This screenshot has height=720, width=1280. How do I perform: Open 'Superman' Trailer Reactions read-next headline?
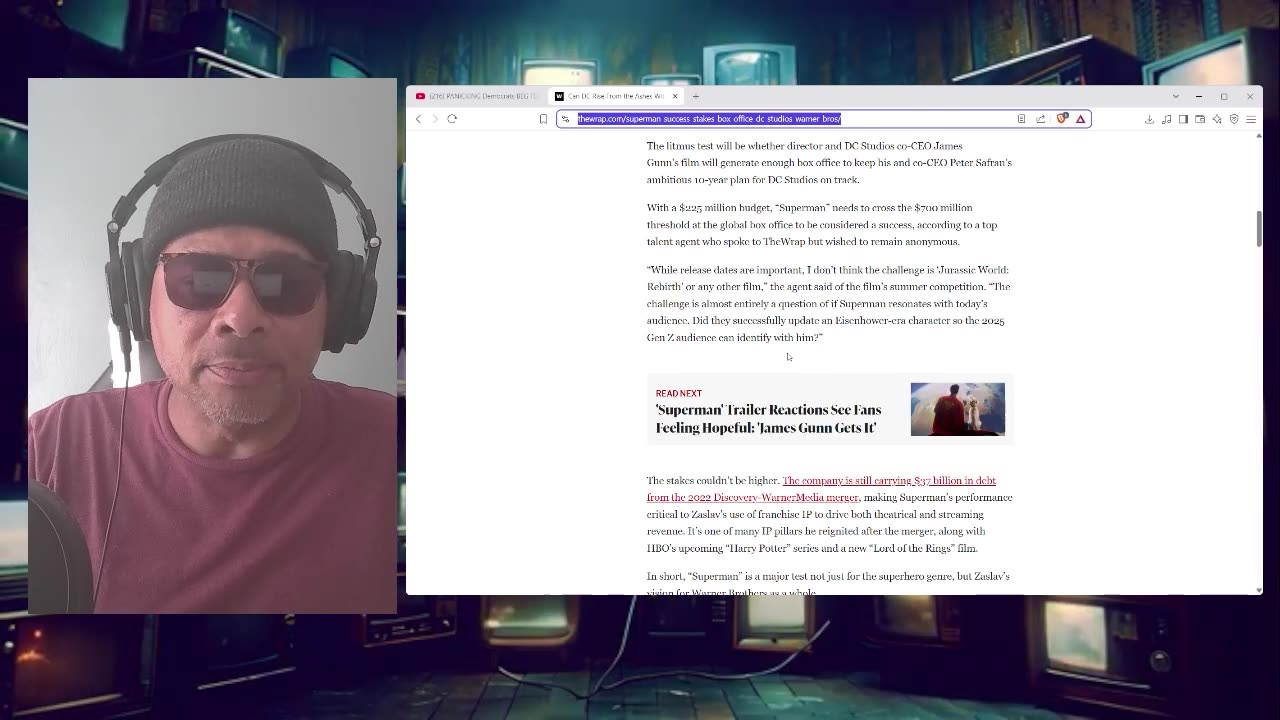click(x=768, y=419)
